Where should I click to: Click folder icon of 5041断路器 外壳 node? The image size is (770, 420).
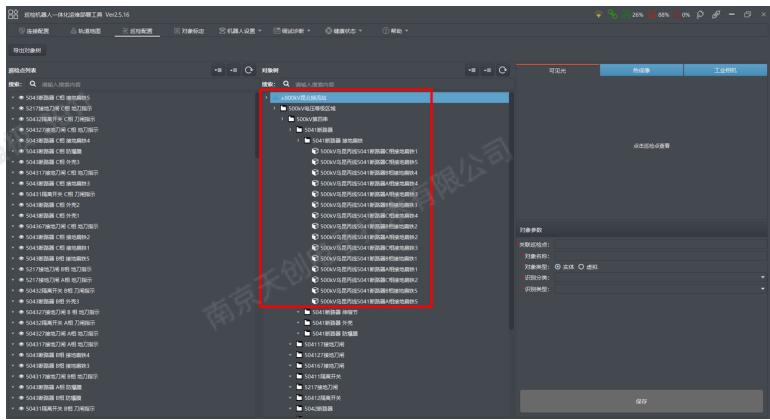[x=307, y=323]
